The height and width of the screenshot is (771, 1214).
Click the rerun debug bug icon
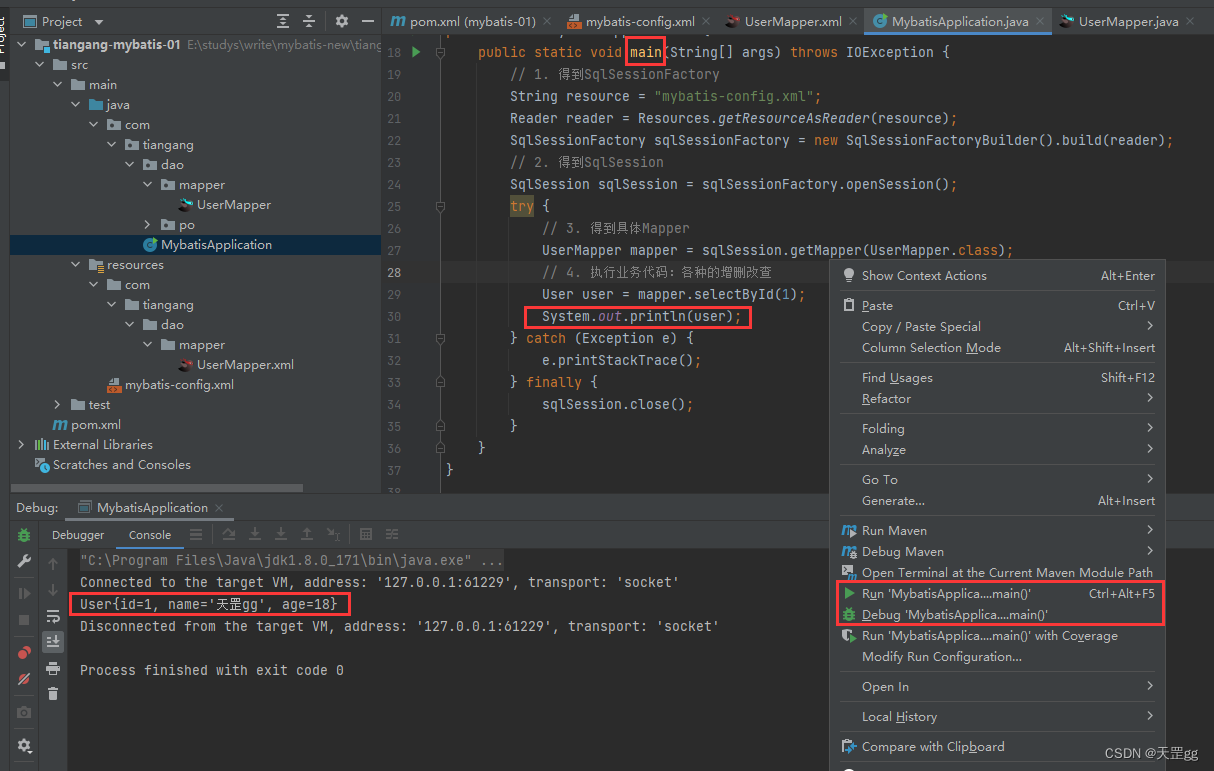click(24, 535)
